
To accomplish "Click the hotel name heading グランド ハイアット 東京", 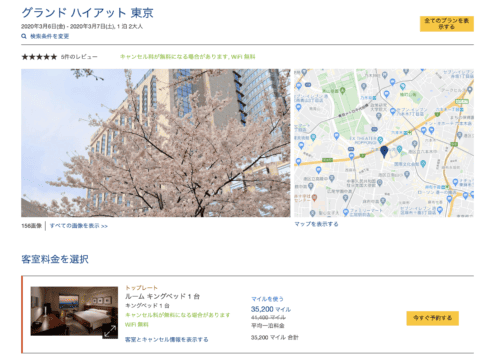I will 87,13.
